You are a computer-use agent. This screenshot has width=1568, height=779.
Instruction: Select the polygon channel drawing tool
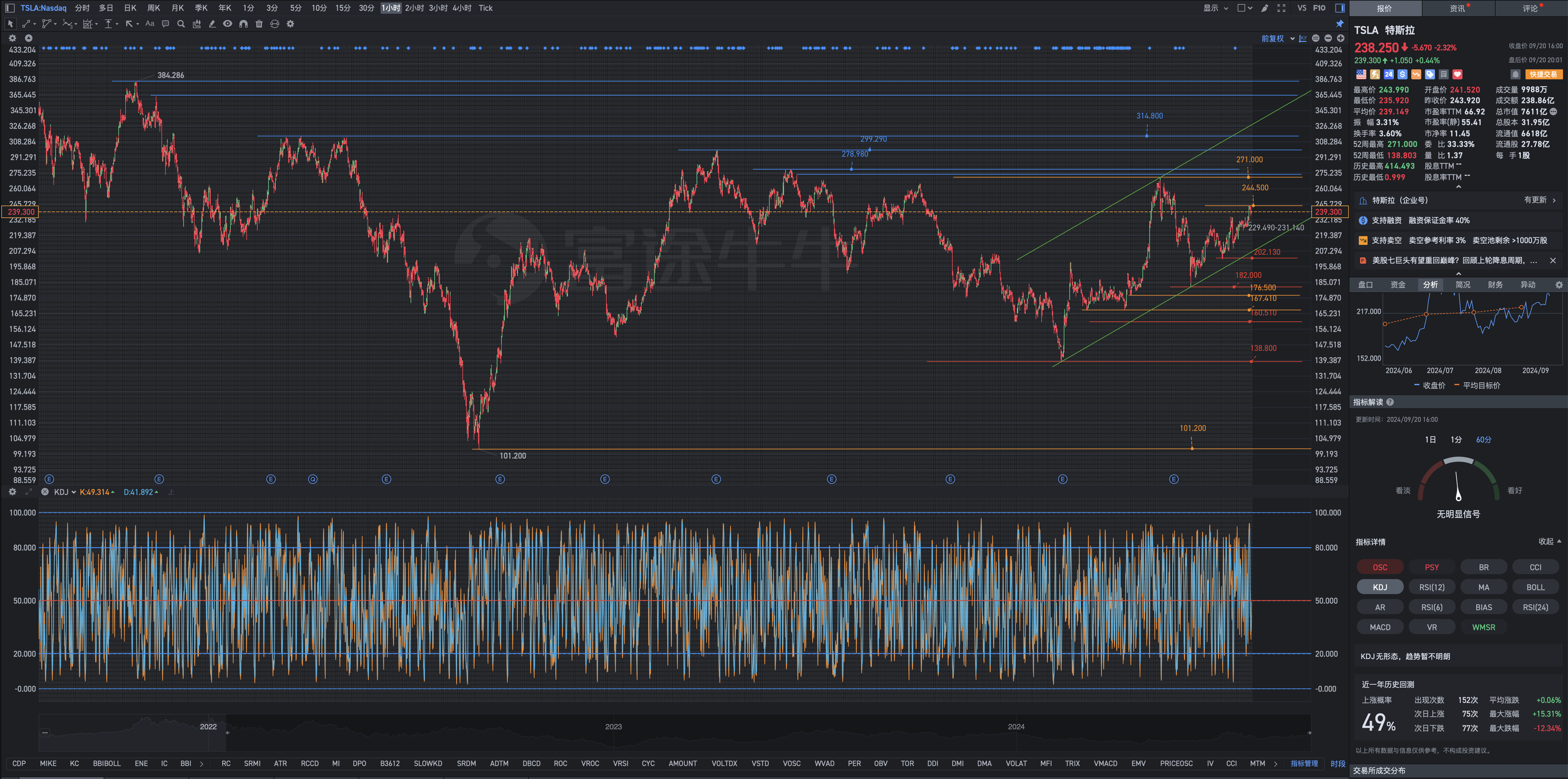(46, 24)
